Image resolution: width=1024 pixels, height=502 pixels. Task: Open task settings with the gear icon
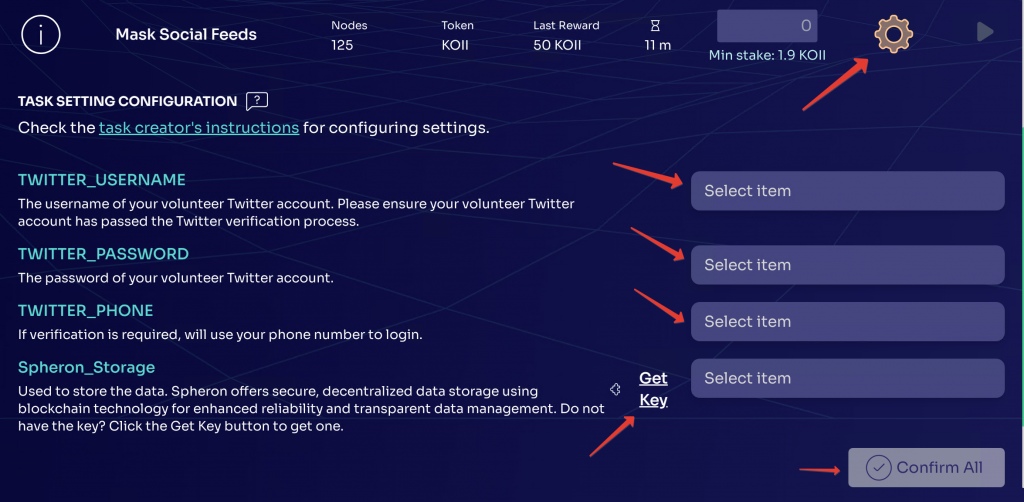pos(893,35)
